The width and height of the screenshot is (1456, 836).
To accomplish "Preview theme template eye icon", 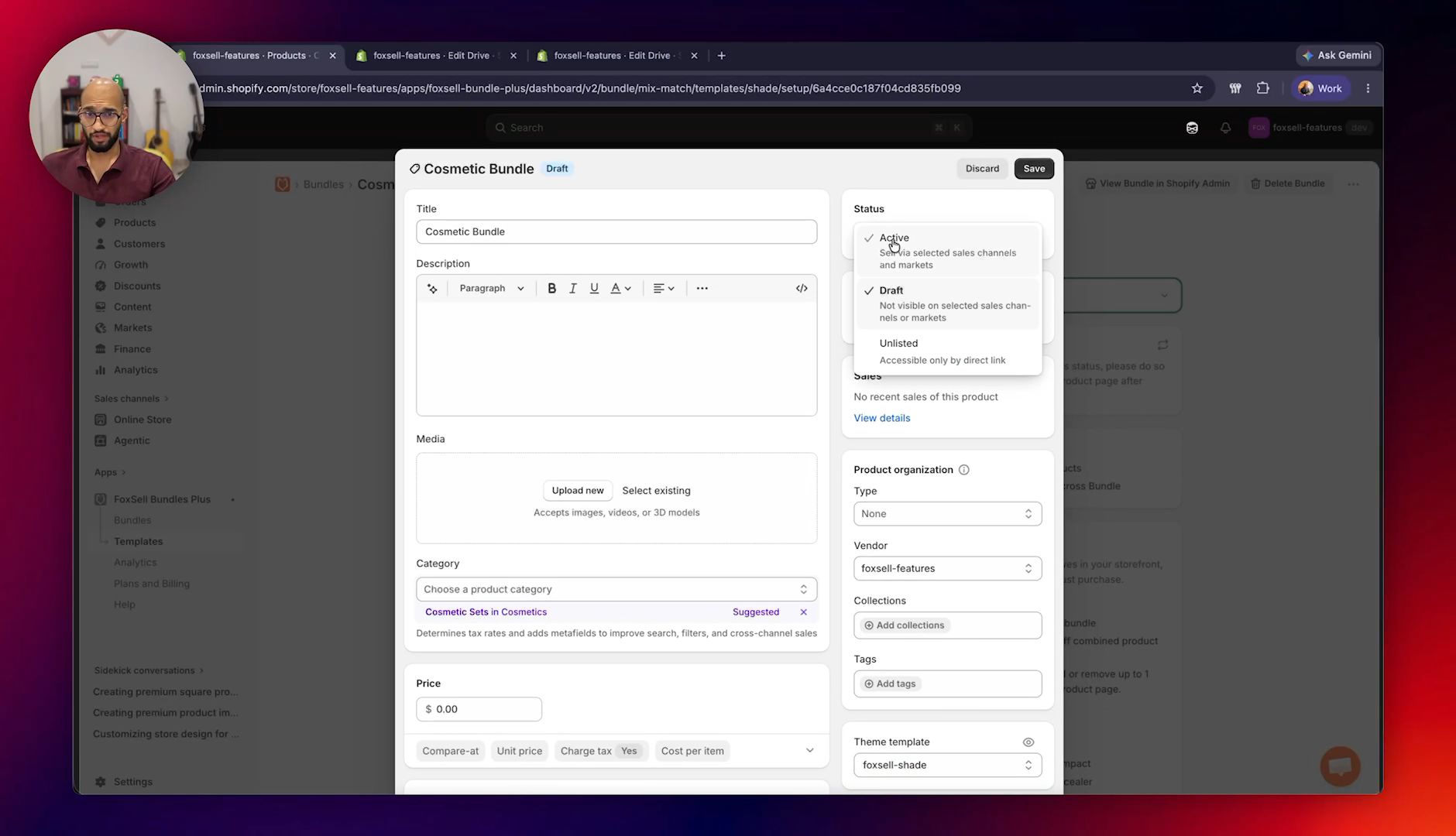I will 1028,742.
